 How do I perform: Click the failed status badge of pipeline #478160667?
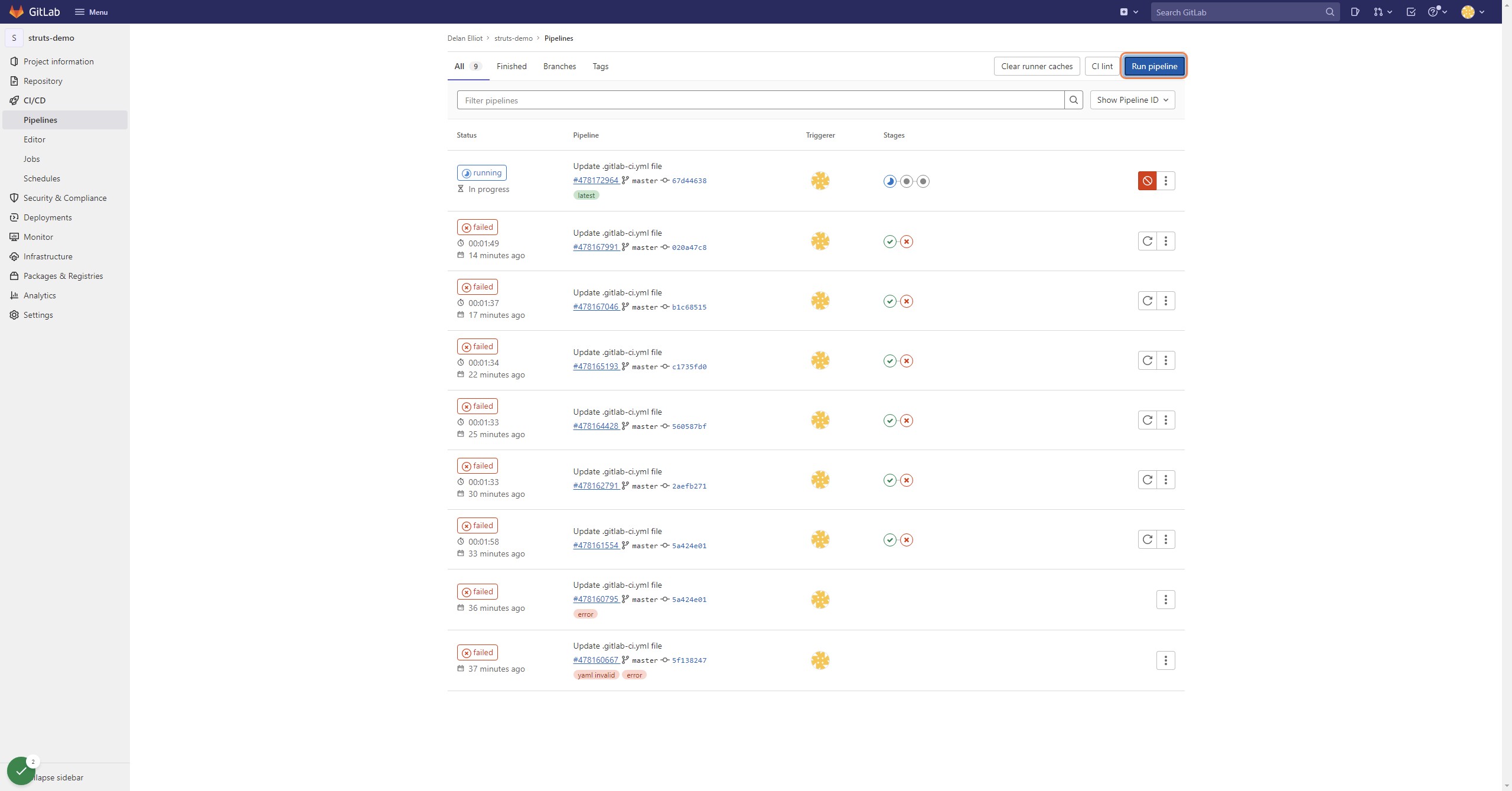(x=477, y=652)
